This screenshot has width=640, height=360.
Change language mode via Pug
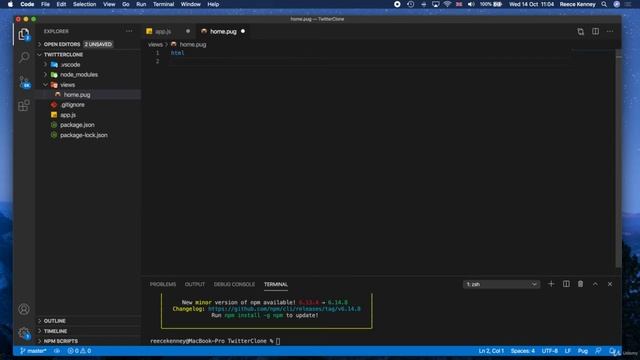coord(582,351)
